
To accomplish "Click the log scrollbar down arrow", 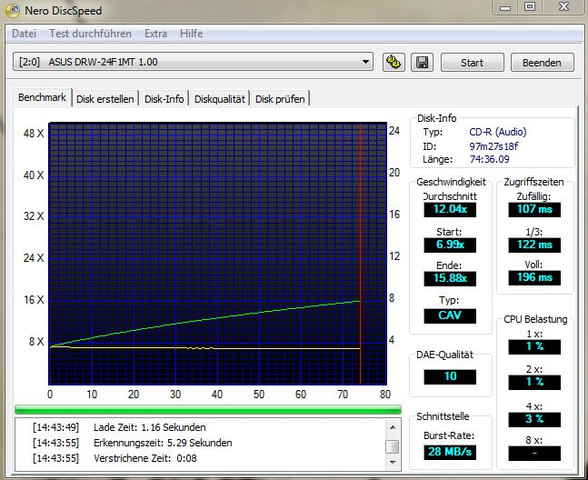I will pos(392,462).
